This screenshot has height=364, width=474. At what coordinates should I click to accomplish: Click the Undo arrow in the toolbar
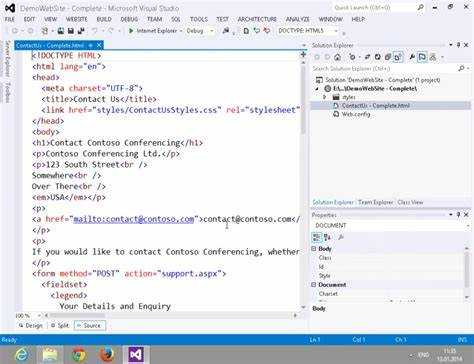[95, 31]
